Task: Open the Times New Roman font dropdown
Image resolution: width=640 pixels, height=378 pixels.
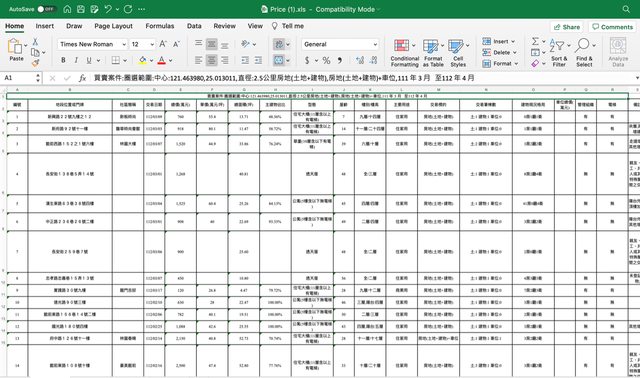Action: click(x=93, y=44)
